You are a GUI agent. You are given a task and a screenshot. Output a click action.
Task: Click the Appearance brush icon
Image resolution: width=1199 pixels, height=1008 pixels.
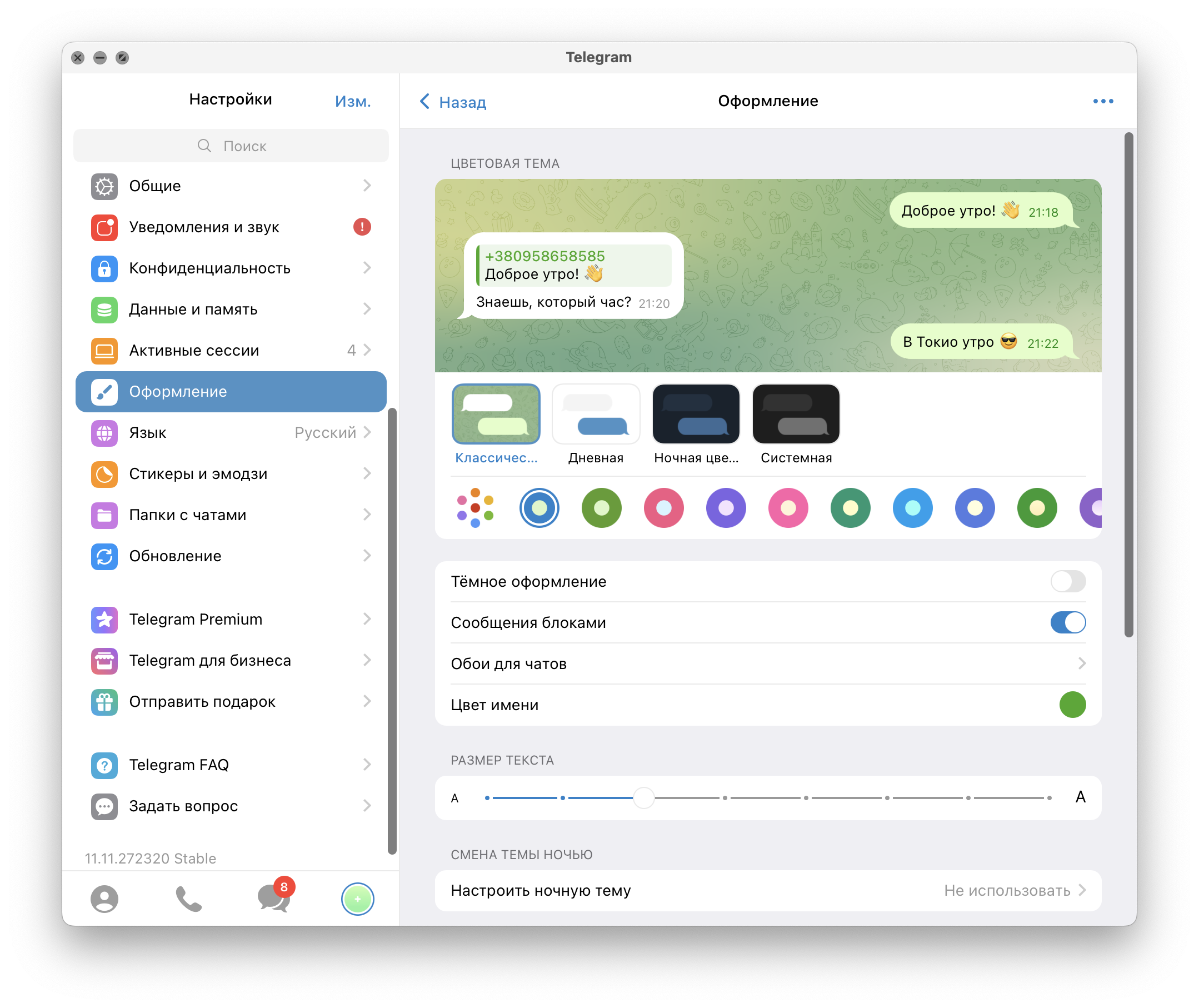pos(104,391)
